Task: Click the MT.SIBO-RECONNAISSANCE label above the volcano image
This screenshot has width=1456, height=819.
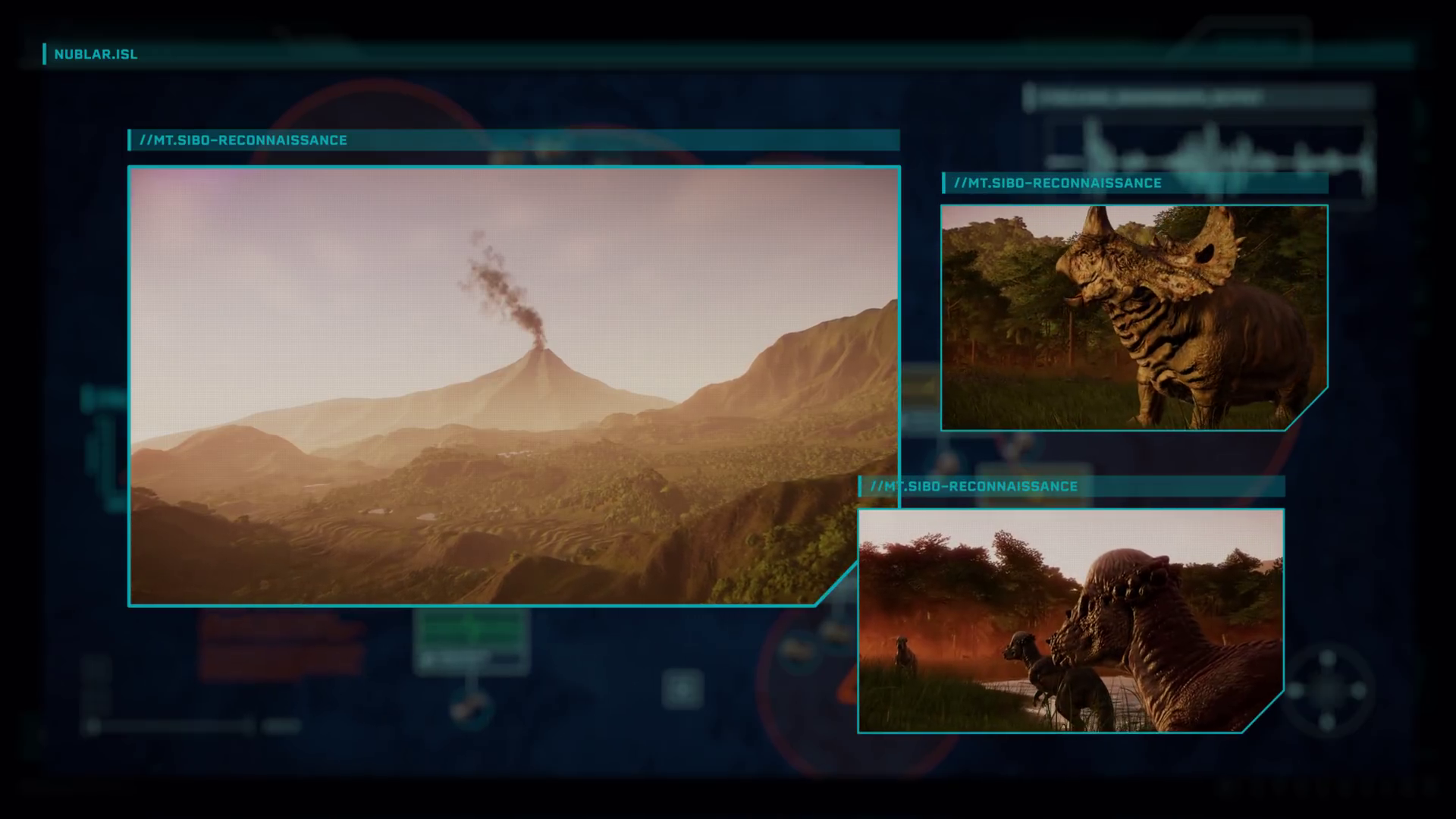Action: (x=243, y=140)
